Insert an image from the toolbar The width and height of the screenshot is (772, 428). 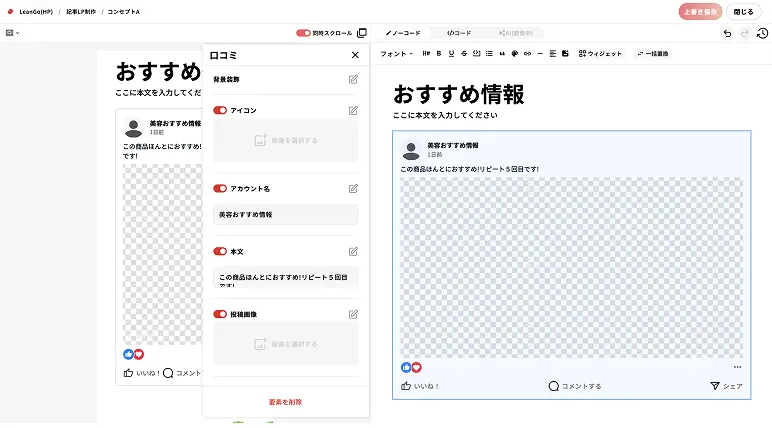pyautogui.click(x=565, y=54)
